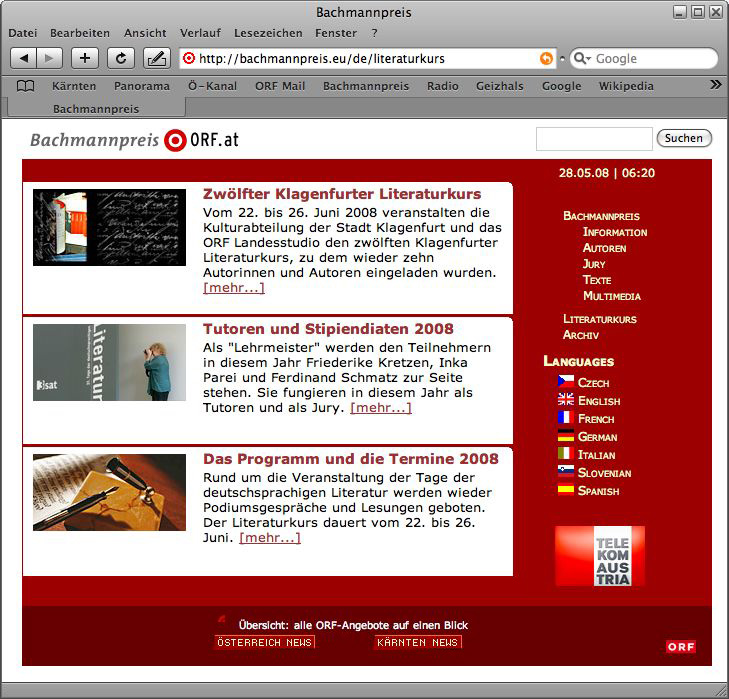729x699 pixels.
Task: Open the ORF Mail bookmark
Action: coord(280,86)
